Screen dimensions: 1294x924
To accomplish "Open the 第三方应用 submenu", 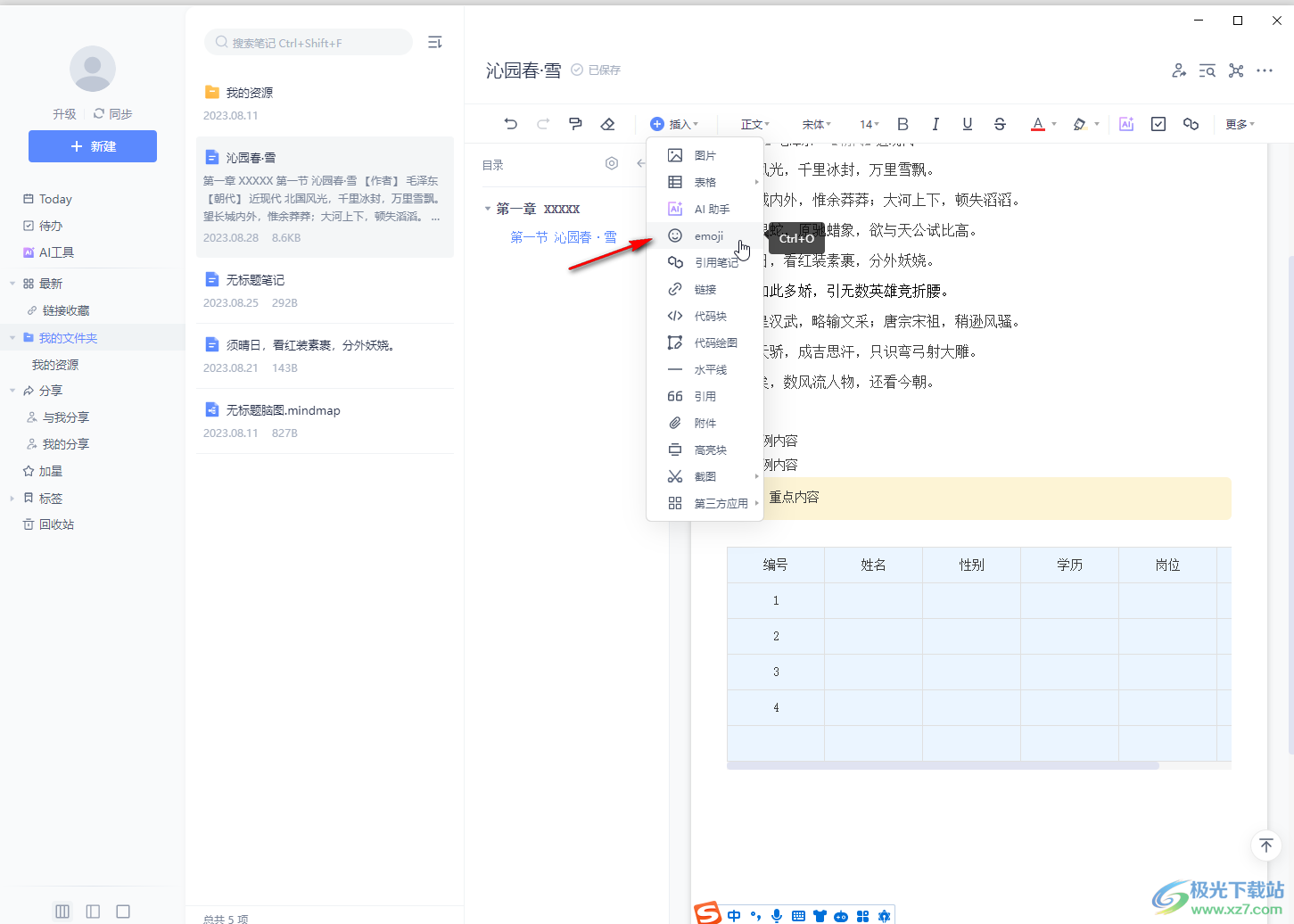I will (x=705, y=503).
